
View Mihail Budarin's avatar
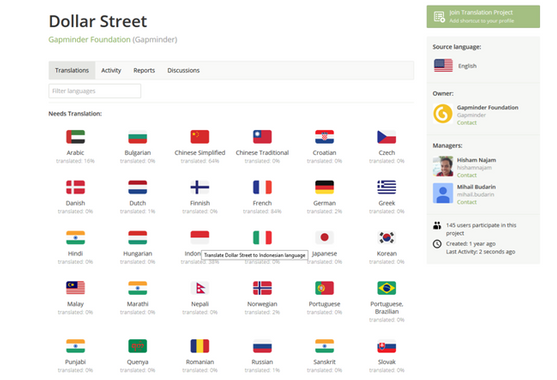click(x=443, y=193)
